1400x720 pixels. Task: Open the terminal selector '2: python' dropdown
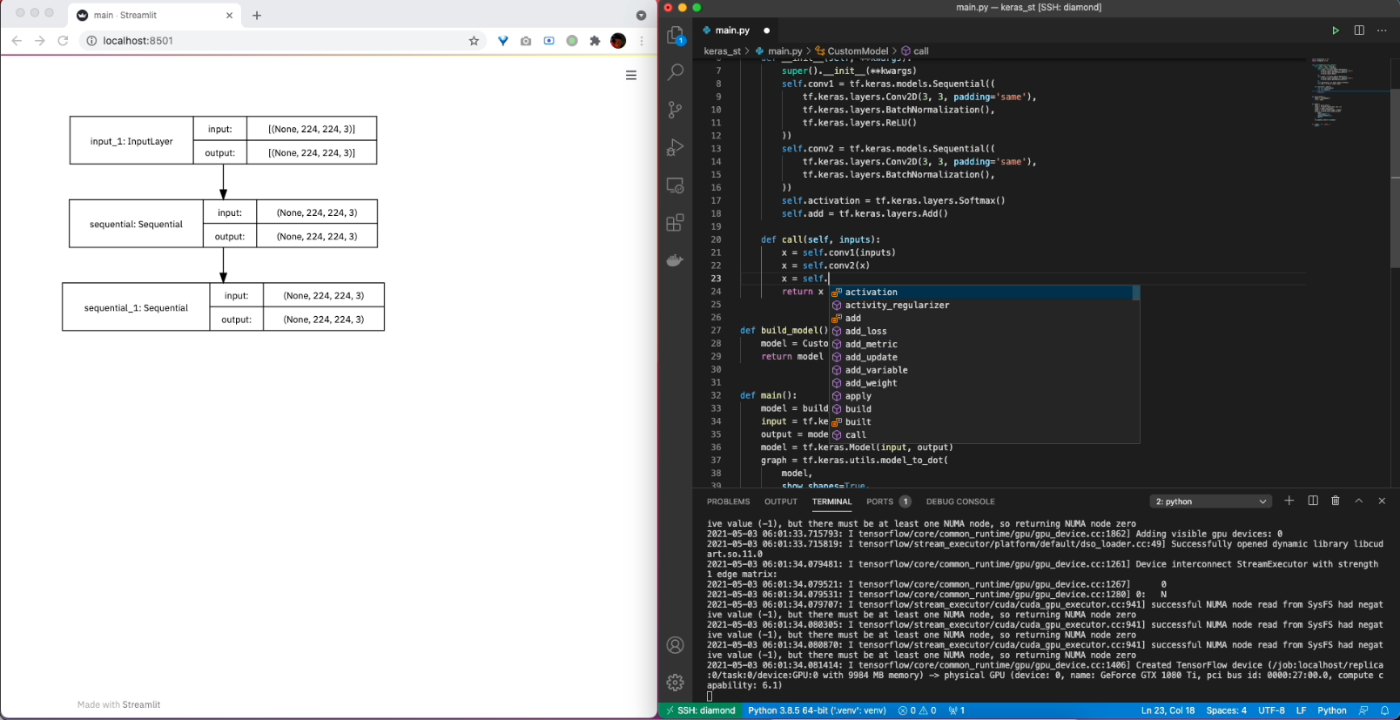(x=1211, y=501)
